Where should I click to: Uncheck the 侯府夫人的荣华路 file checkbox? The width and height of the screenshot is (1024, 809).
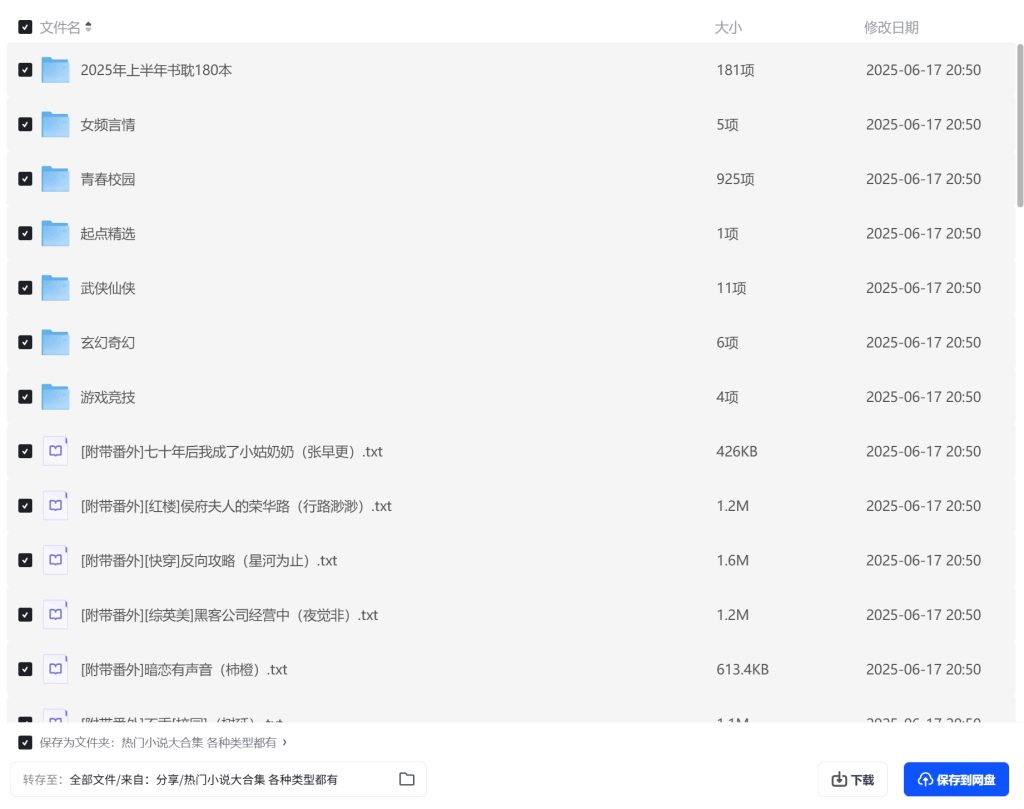(25, 506)
